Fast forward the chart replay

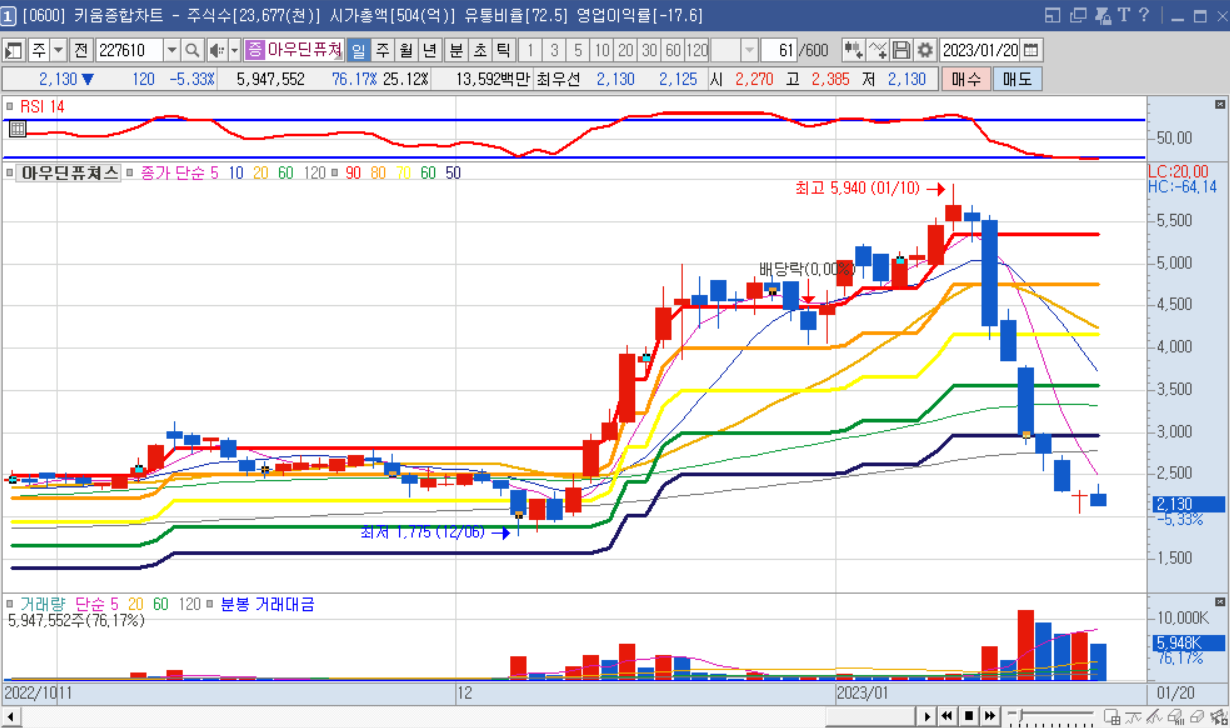pos(989,716)
